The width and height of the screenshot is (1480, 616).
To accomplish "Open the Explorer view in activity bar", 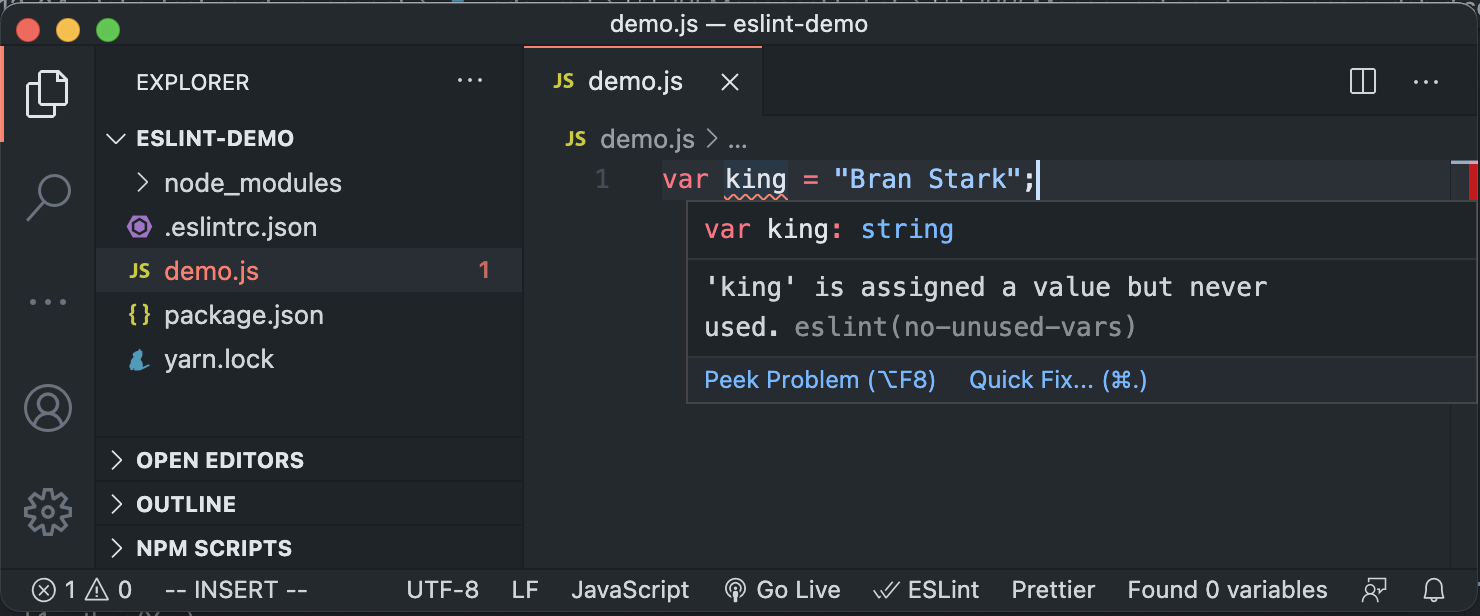I will click(x=47, y=93).
